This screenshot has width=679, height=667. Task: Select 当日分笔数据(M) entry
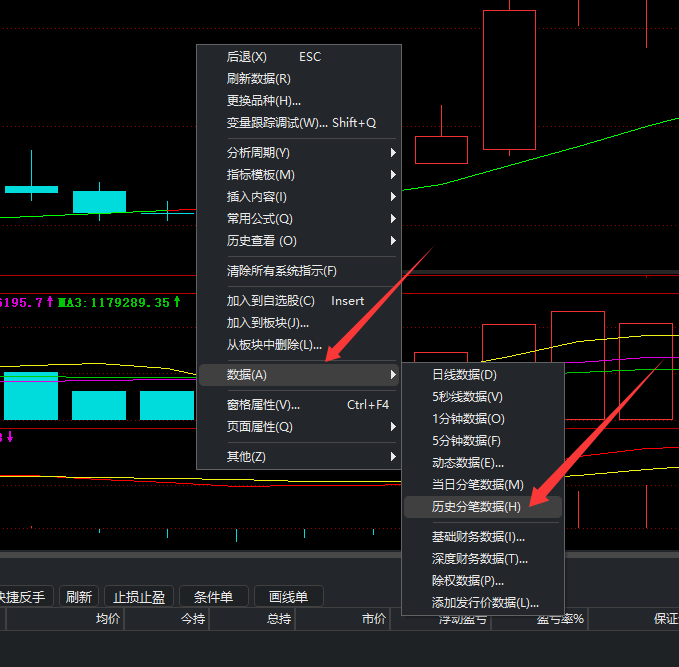tap(478, 485)
